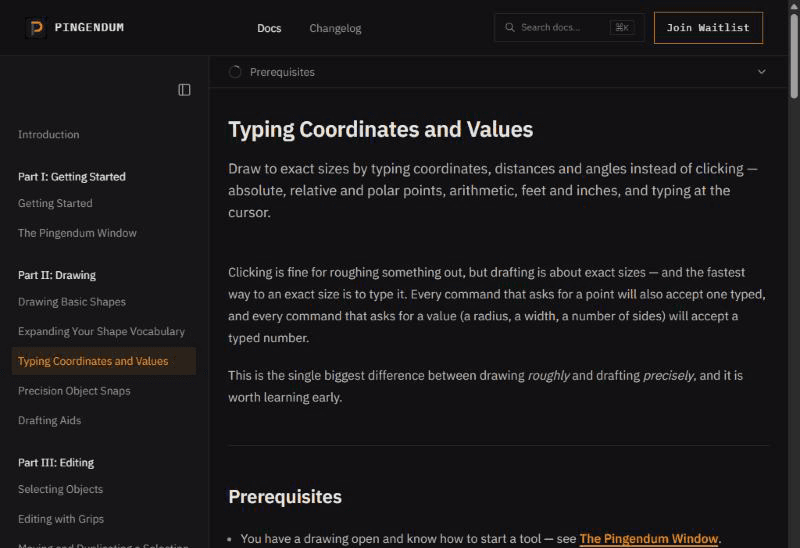This screenshot has height=548, width=800.
Task: Open Expanding Your Shape Vocabulary page
Action: [x=101, y=332]
